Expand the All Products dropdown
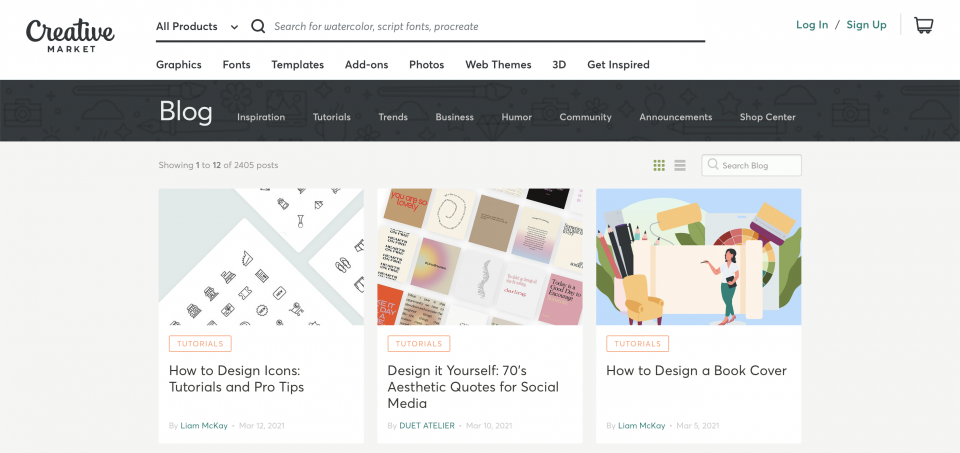Screen dimensions: 960x453 (x=197, y=26)
